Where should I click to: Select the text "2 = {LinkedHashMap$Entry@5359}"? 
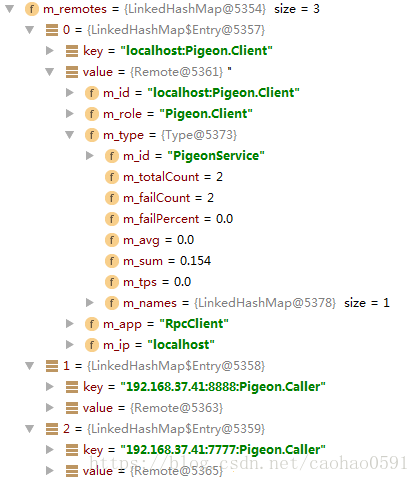[x=164, y=429]
